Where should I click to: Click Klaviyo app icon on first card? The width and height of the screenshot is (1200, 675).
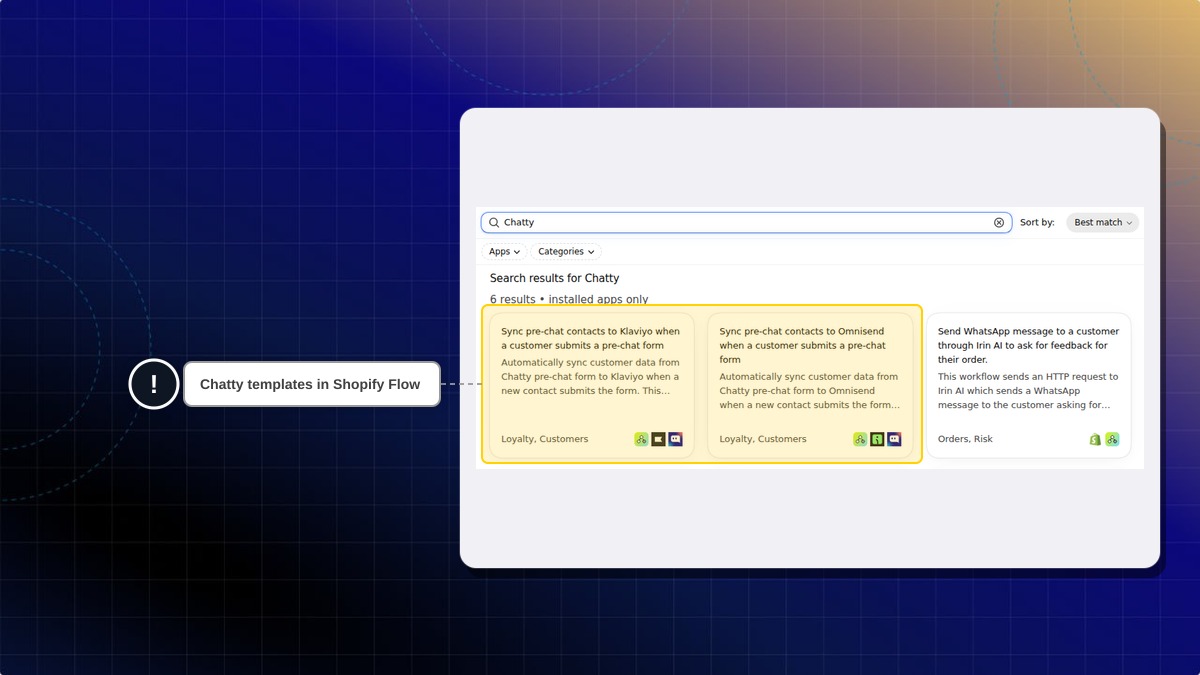658,439
